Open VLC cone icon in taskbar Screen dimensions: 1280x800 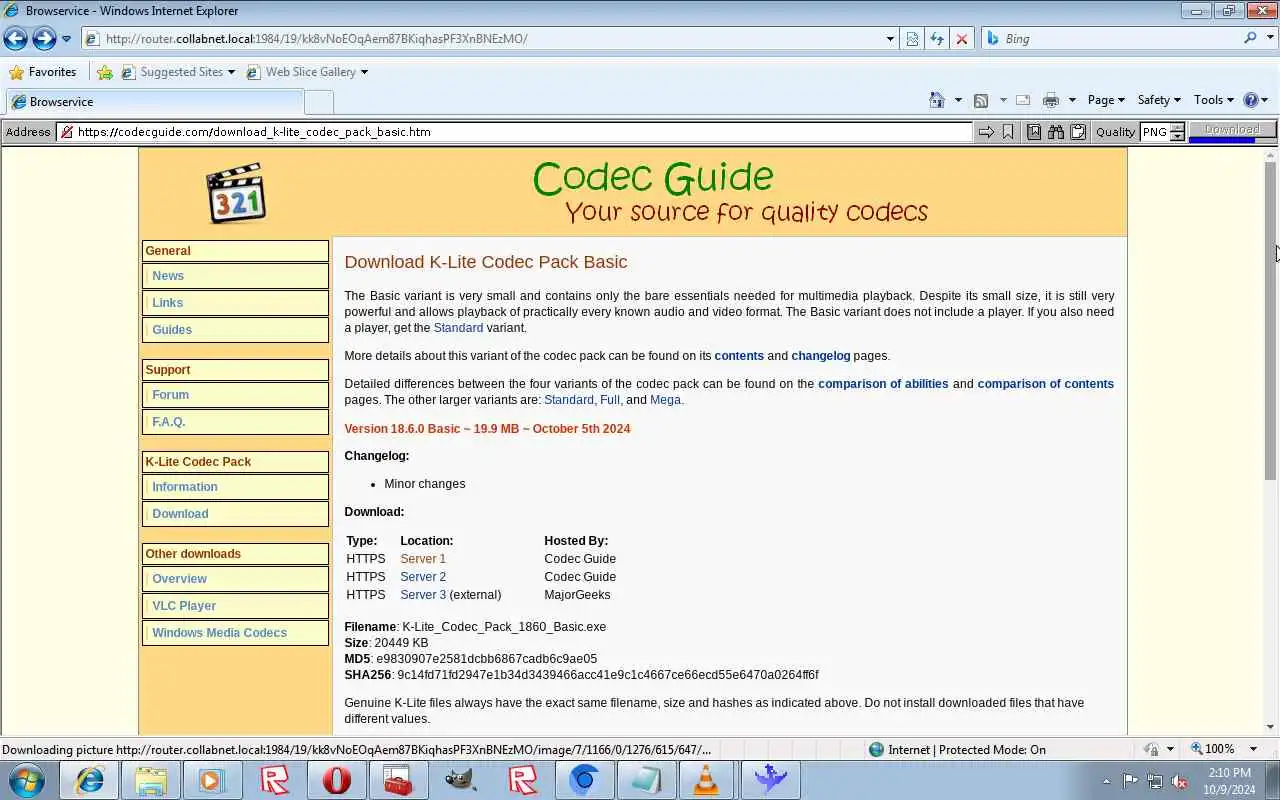707,780
